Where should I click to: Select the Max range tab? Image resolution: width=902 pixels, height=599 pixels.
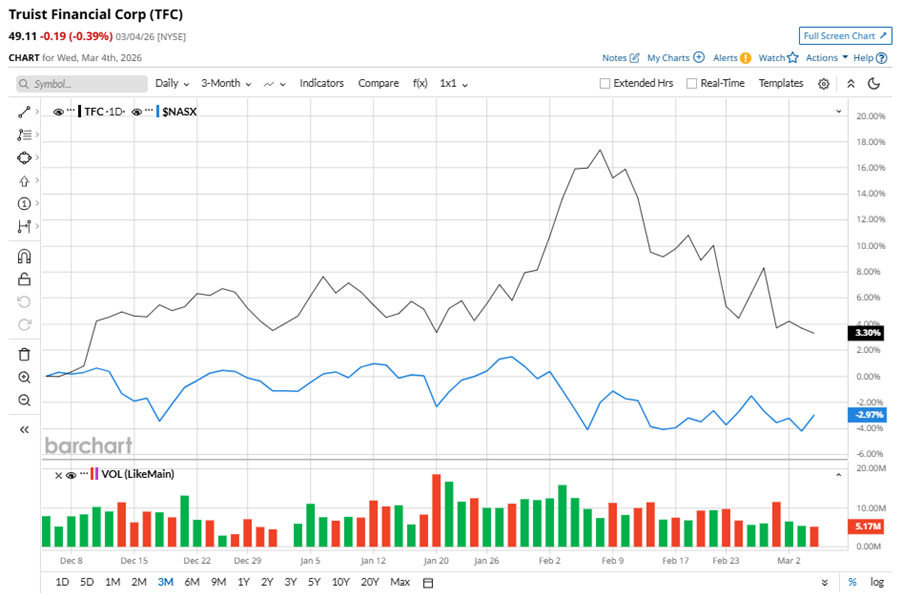400,582
